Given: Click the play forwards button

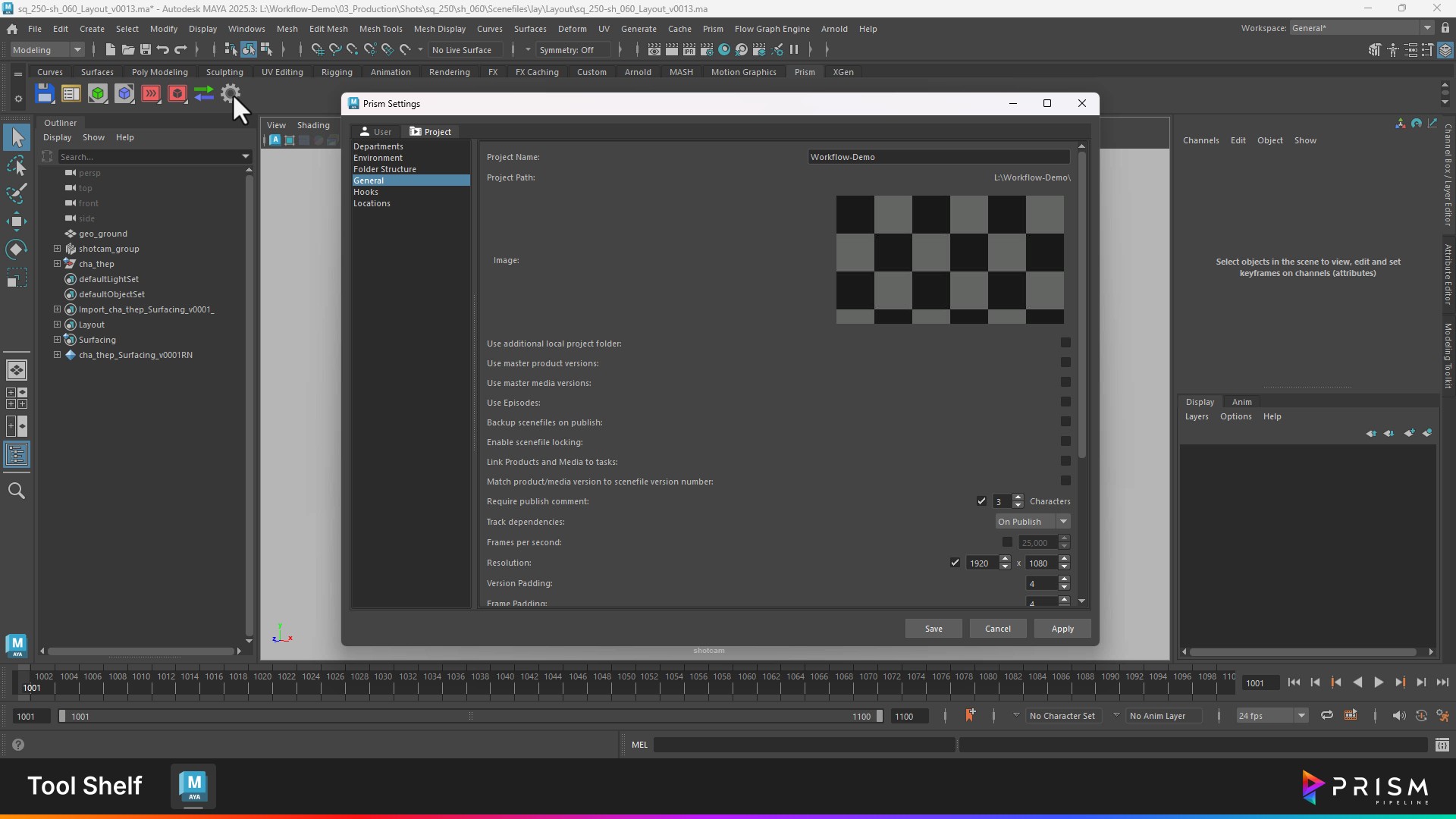Looking at the screenshot, I should pos(1379,682).
